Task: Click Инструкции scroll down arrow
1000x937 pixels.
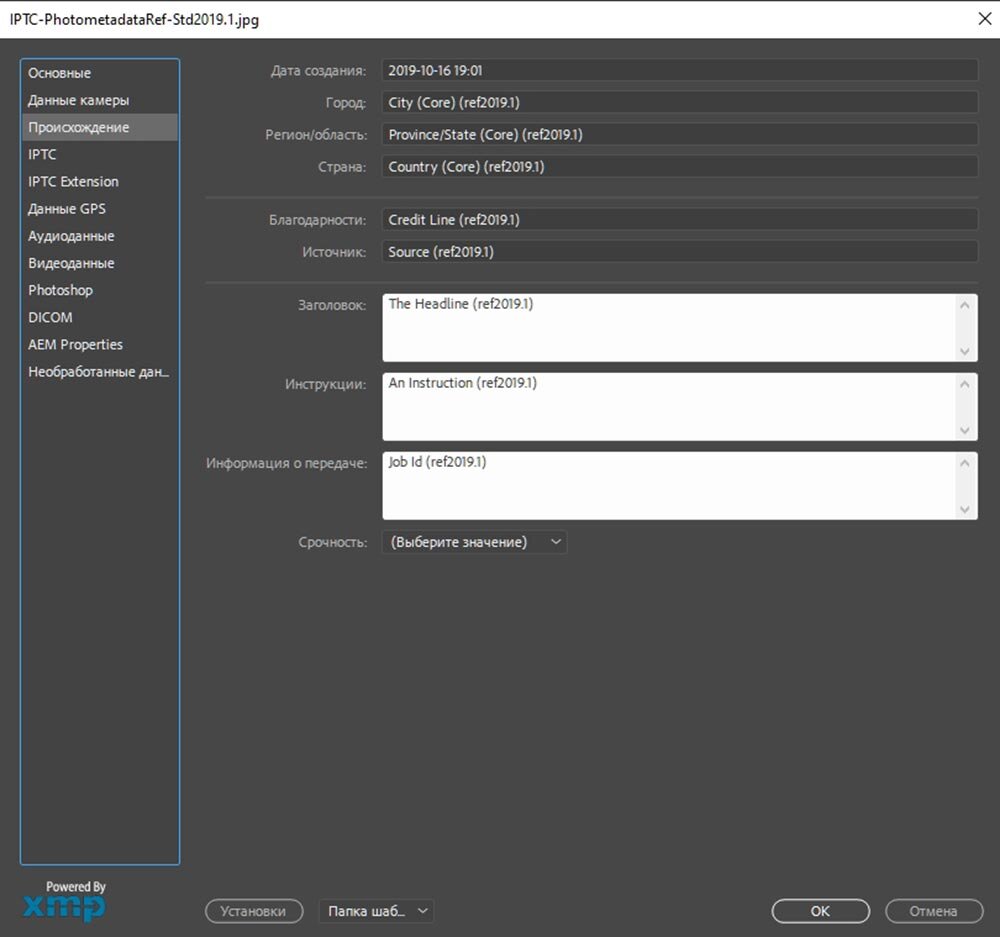Action: tap(964, 431)
